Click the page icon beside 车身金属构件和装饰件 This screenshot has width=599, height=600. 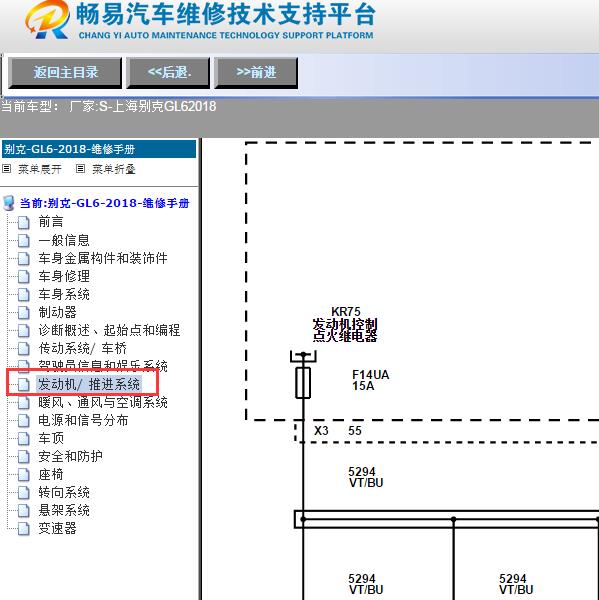[x=24, y=258]
